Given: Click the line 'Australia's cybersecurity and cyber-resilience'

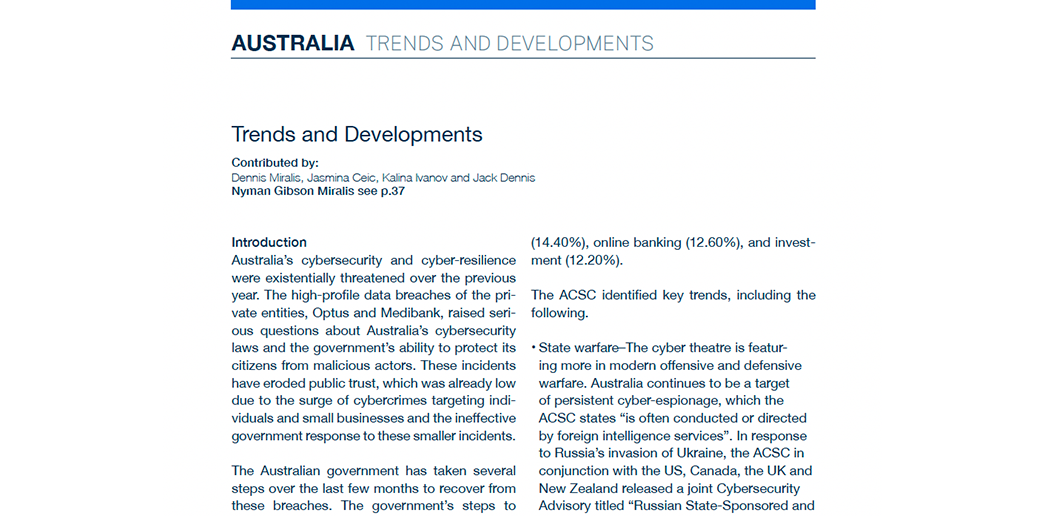Looking at the screenshot, I should (373, 260).
